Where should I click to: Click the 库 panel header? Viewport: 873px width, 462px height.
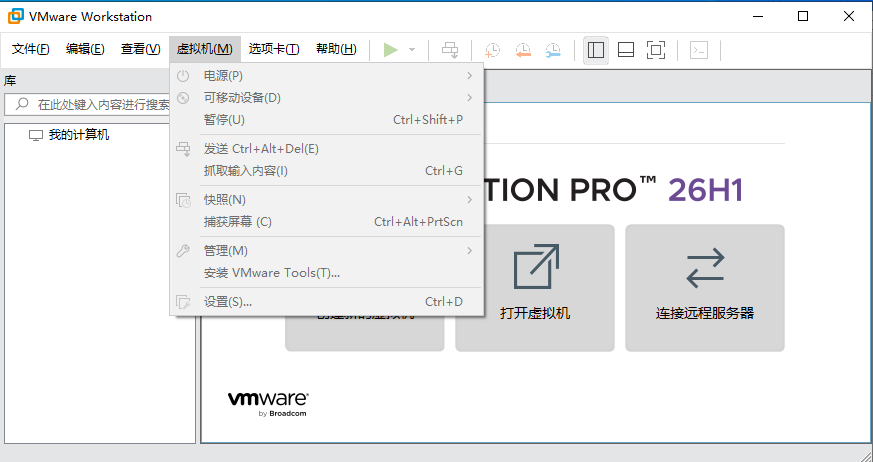click(x=10, y=81)
